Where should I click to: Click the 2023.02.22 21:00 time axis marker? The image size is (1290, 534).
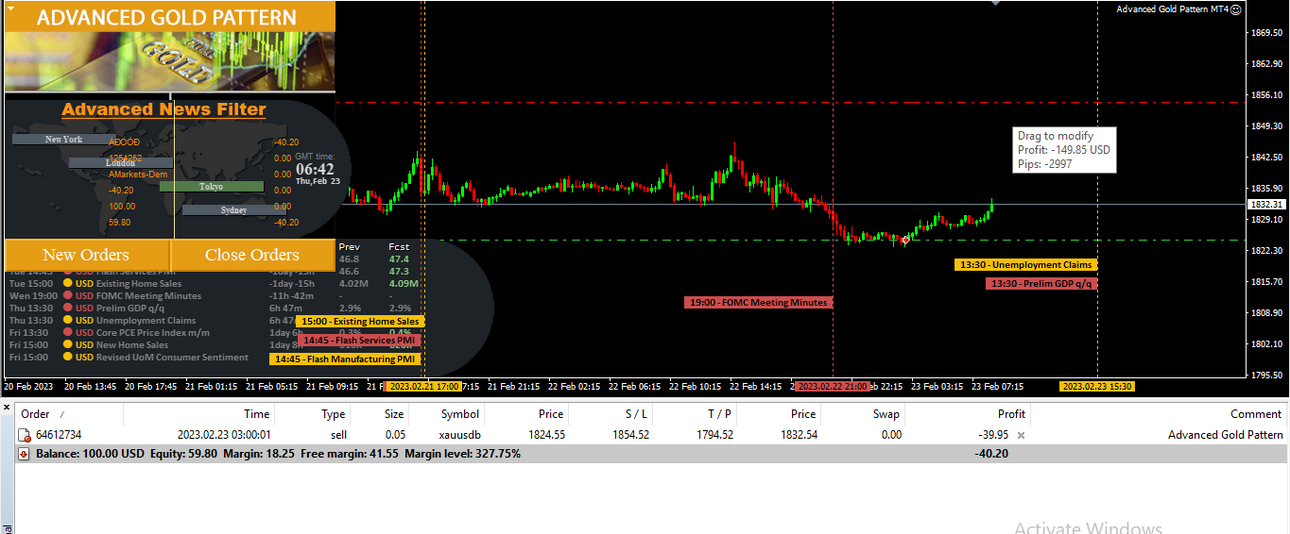[x=832, y=386]
